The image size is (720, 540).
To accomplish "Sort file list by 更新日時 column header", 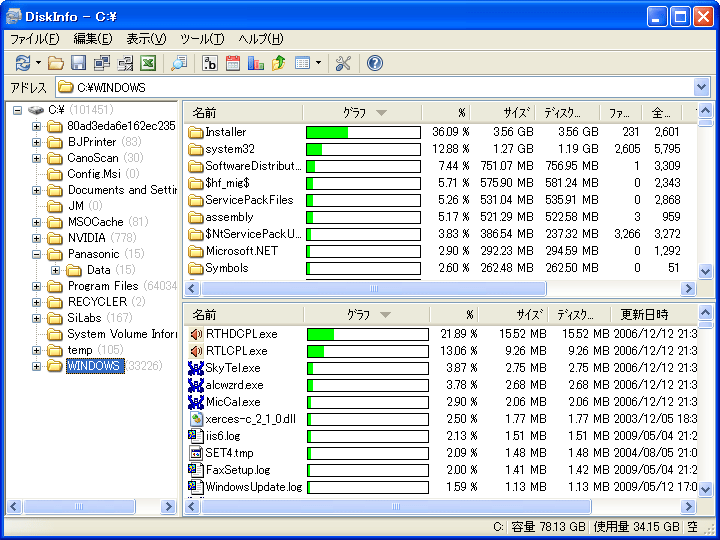I will 654,315.
